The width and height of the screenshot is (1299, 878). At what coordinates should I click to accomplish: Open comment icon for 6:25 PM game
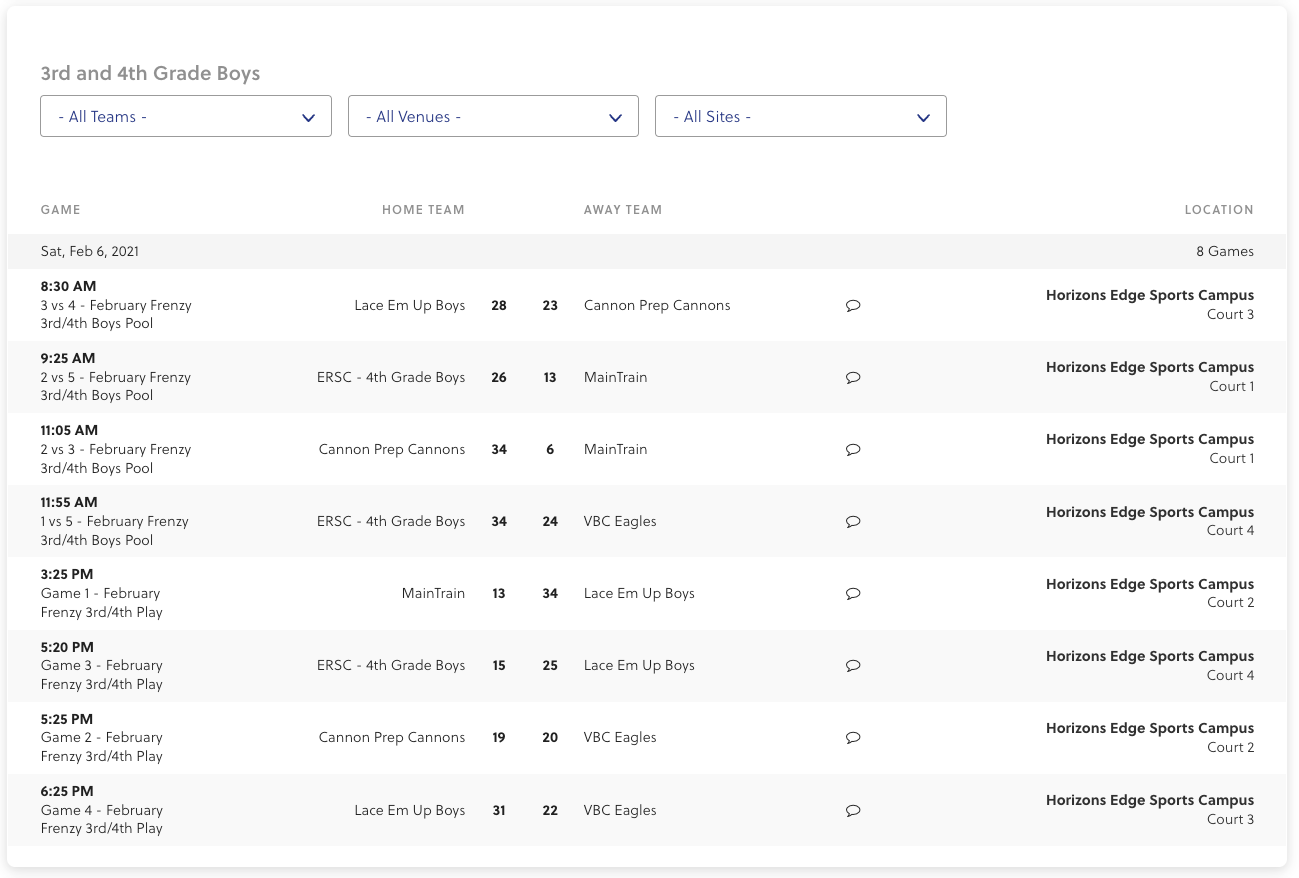(853, 811)
